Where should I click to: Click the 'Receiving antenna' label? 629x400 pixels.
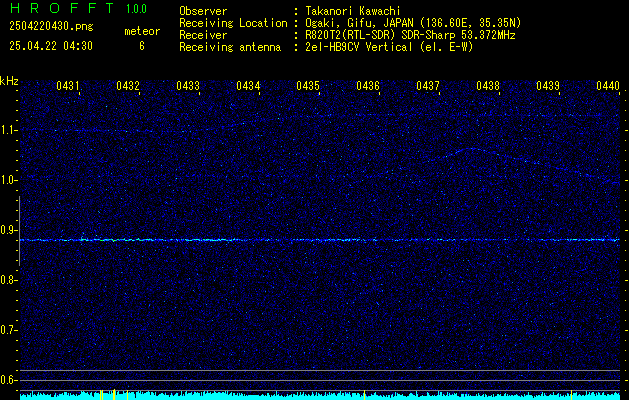click(230, 47)
